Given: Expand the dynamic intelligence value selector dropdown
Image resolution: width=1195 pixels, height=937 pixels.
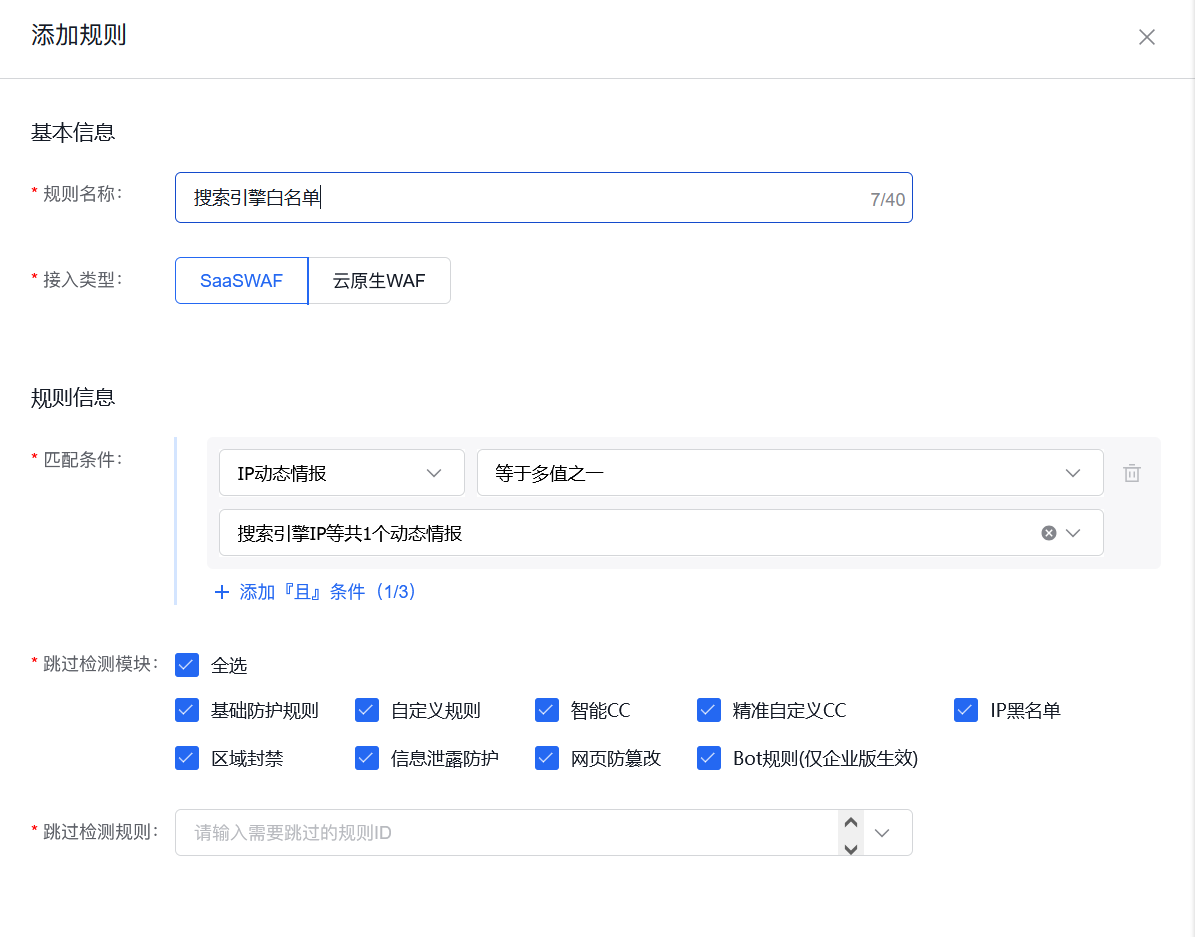Looking at the screenshot, I should (1075, 532).
